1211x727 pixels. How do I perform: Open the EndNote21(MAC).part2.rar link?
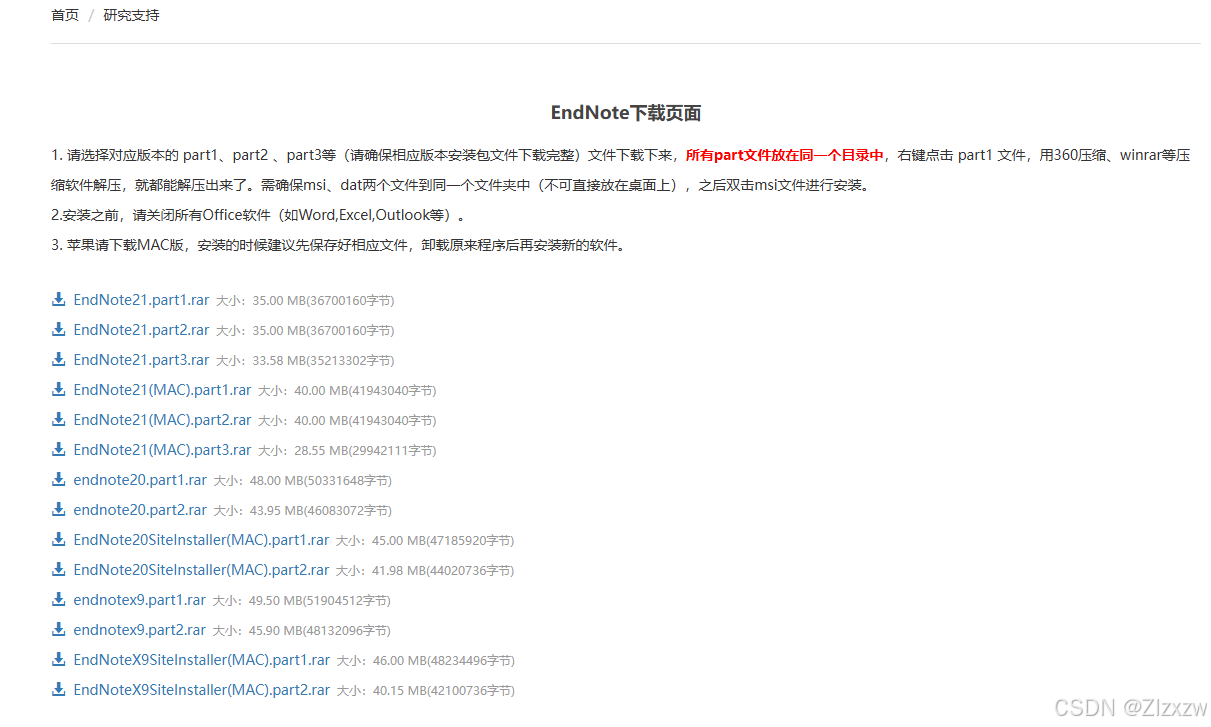[162, 420]
